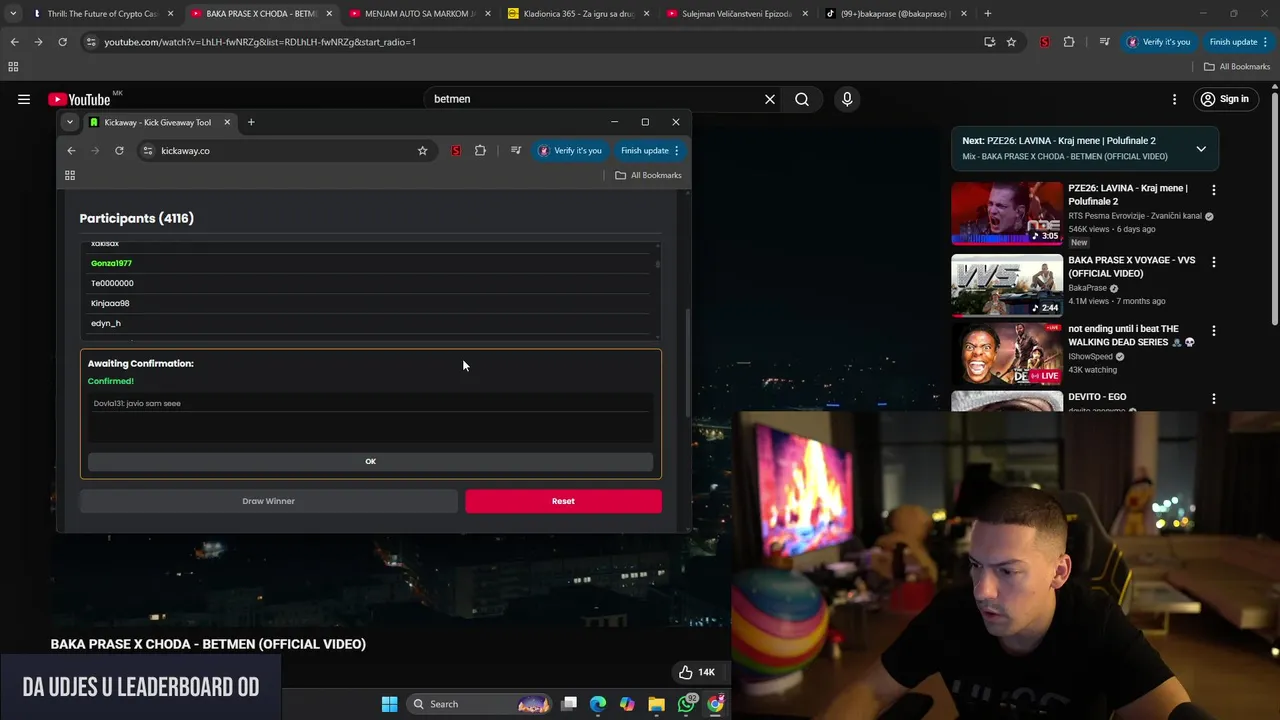Open WhatsApp from the taskbar
This screenshot has width=1280, height=720.
click(x=686, y=704)
